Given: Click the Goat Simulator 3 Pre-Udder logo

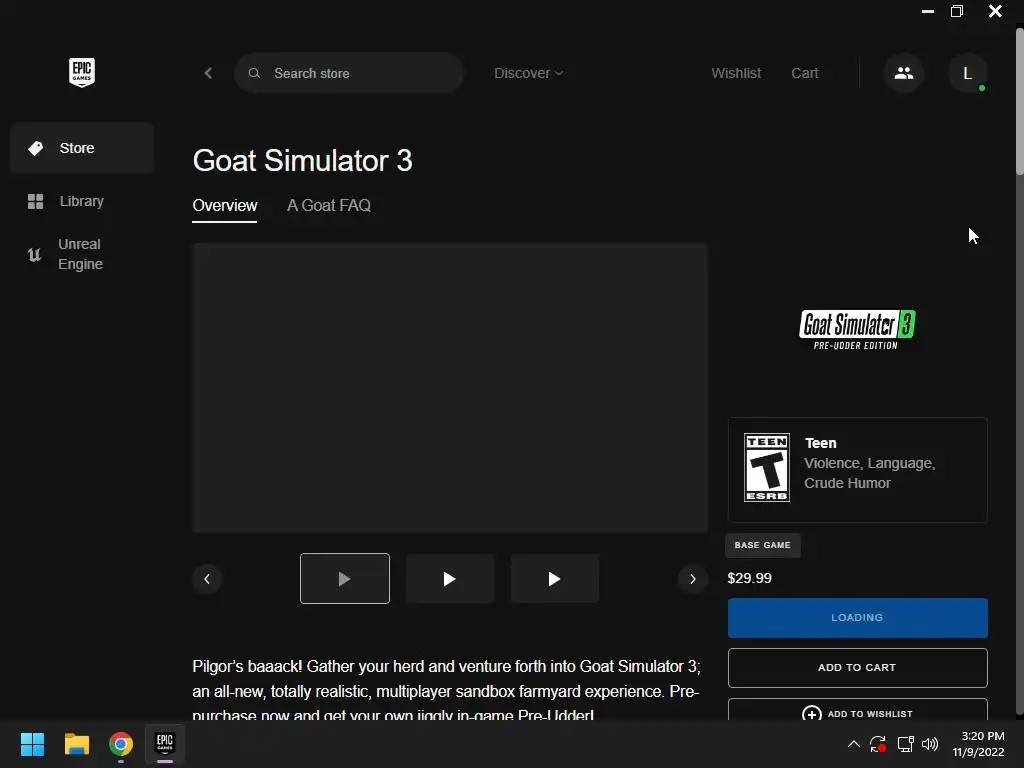Looking at the screenshot, I should click(857, 330).
